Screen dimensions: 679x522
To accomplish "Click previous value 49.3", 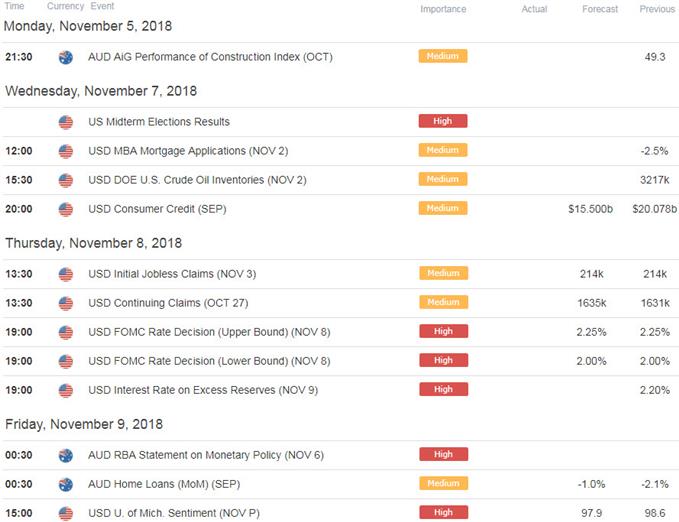I will (x=655, y=57).
